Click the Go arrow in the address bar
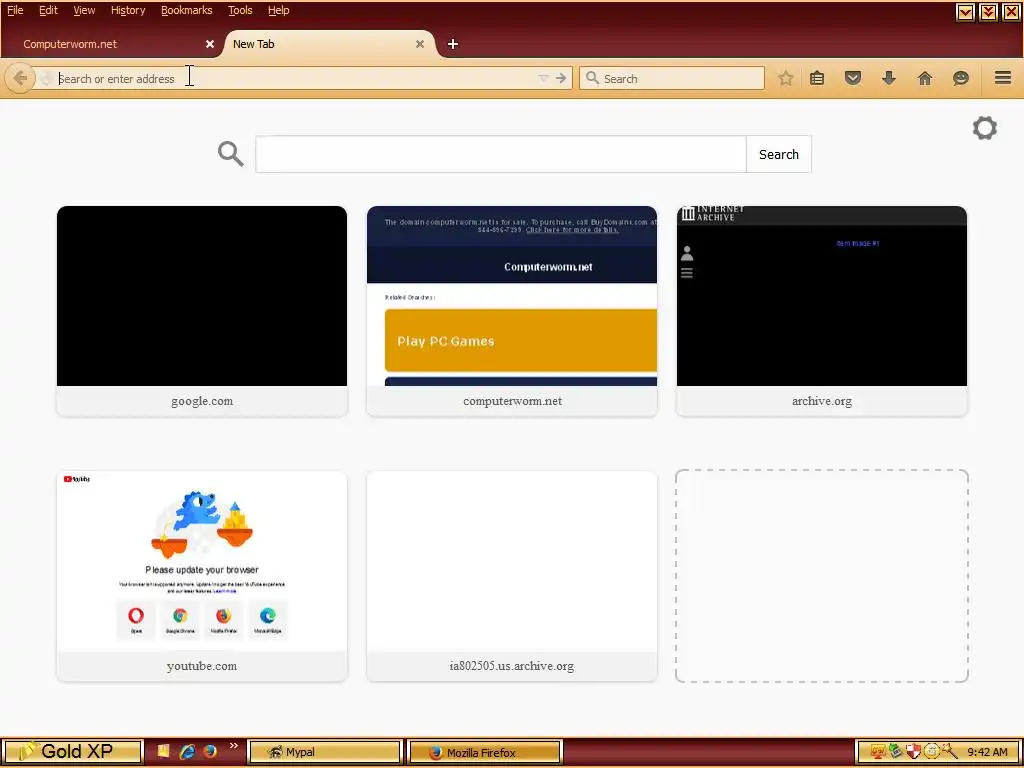Screen dimensions: 1024x768 pyautogui.click(x=561, y=78)
